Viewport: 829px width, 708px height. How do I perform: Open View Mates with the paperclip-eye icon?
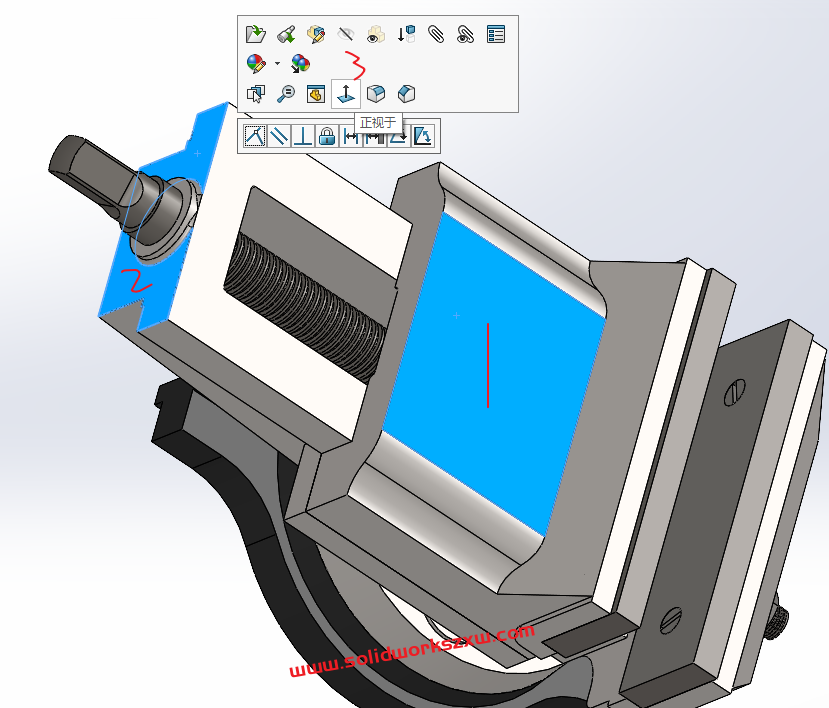465,34
